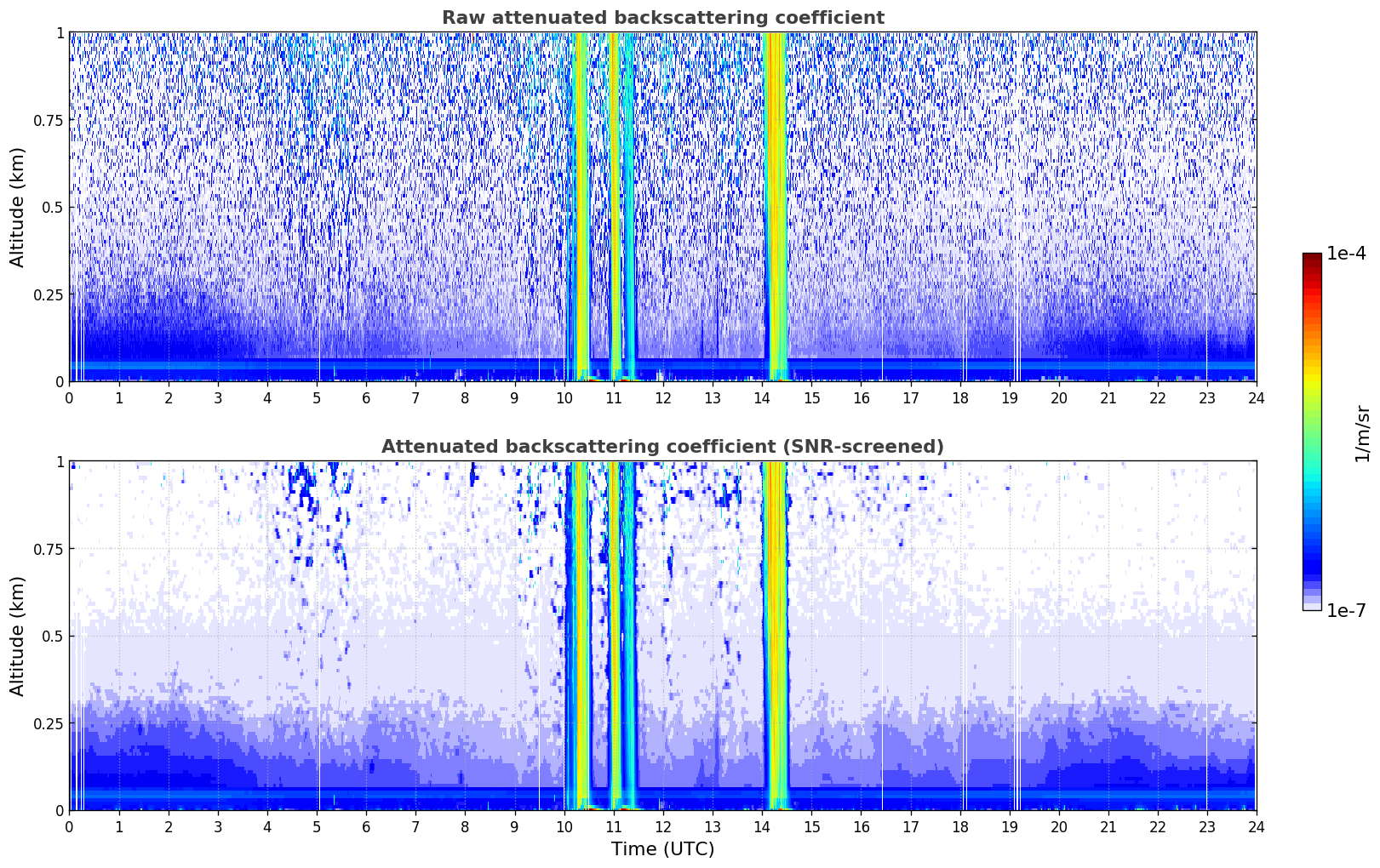This screenshot has width=1380, height=868.
Task: Click the 'Raw attenuated backscattering coefficient' title
Action: click(662, 18)
